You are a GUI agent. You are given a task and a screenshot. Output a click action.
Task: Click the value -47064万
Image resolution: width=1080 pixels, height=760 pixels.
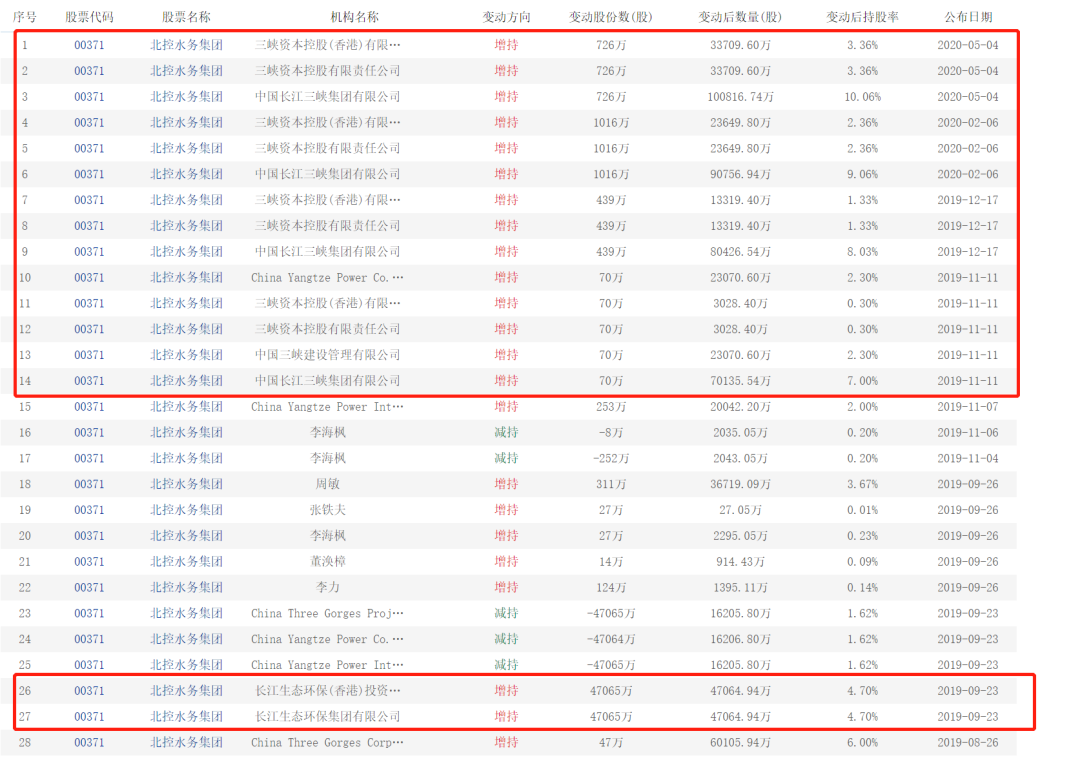[x=611, y=639]
